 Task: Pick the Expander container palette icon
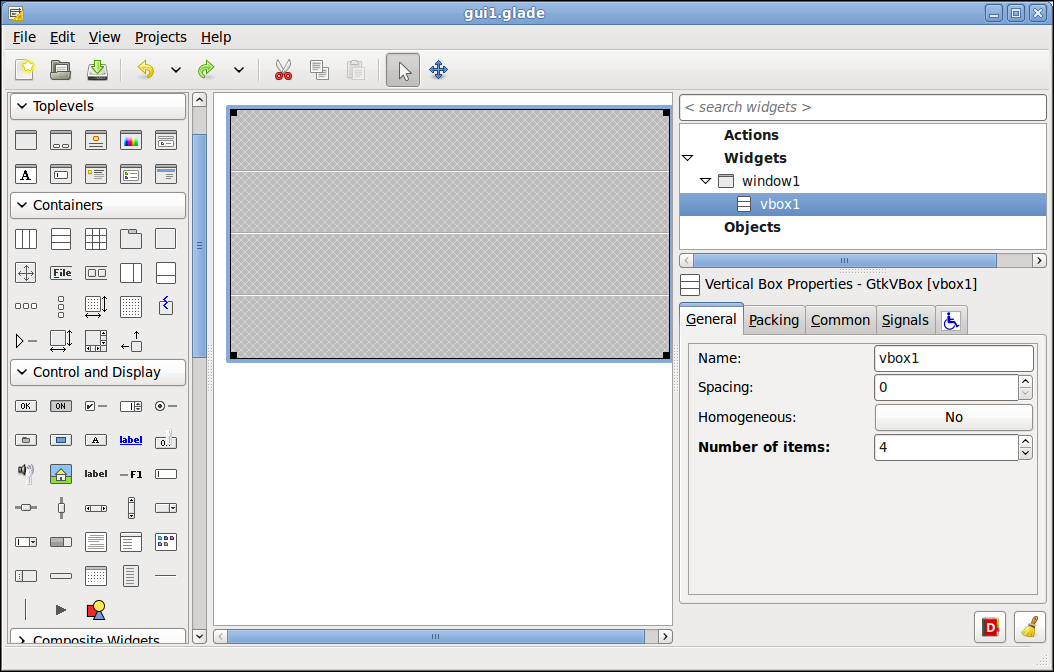point(26,341)
